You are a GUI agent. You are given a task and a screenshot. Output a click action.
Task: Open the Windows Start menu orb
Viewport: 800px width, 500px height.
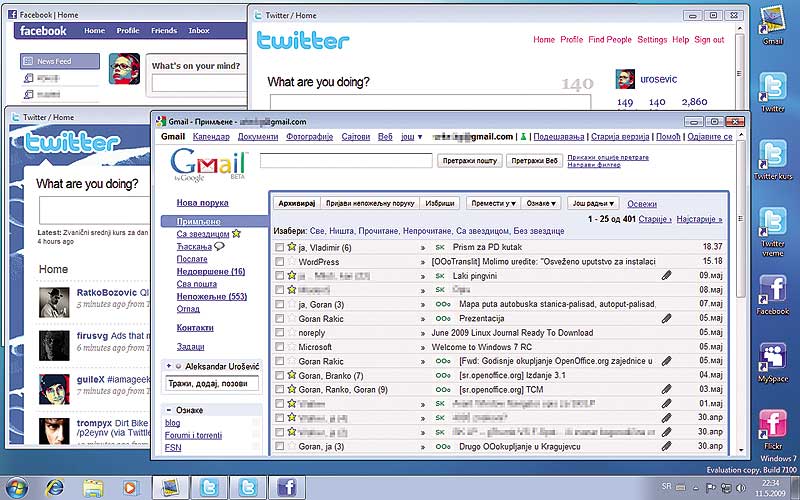point(17,488)
